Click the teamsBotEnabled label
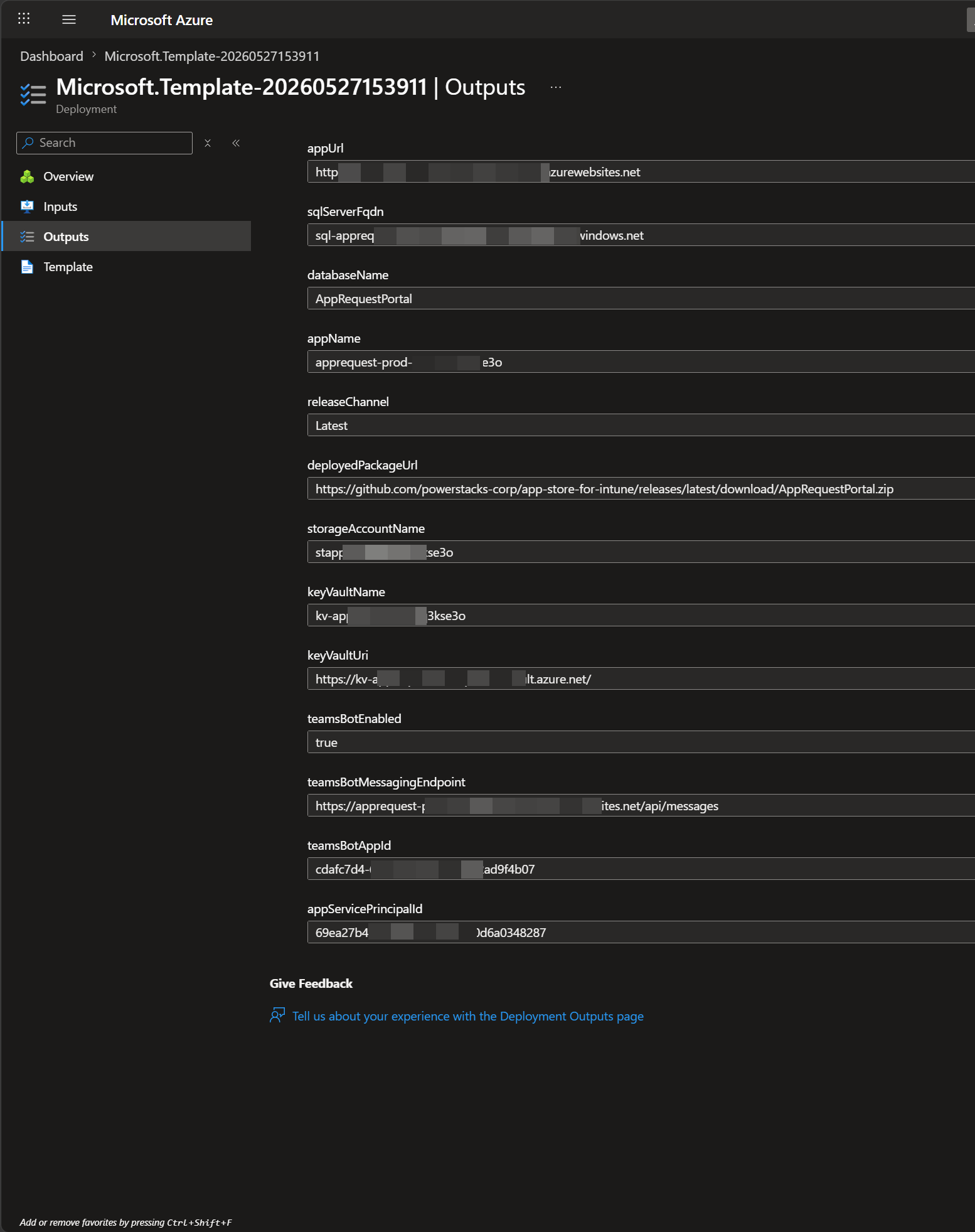The image size is (975, 1232). click(x=354, y=719)
